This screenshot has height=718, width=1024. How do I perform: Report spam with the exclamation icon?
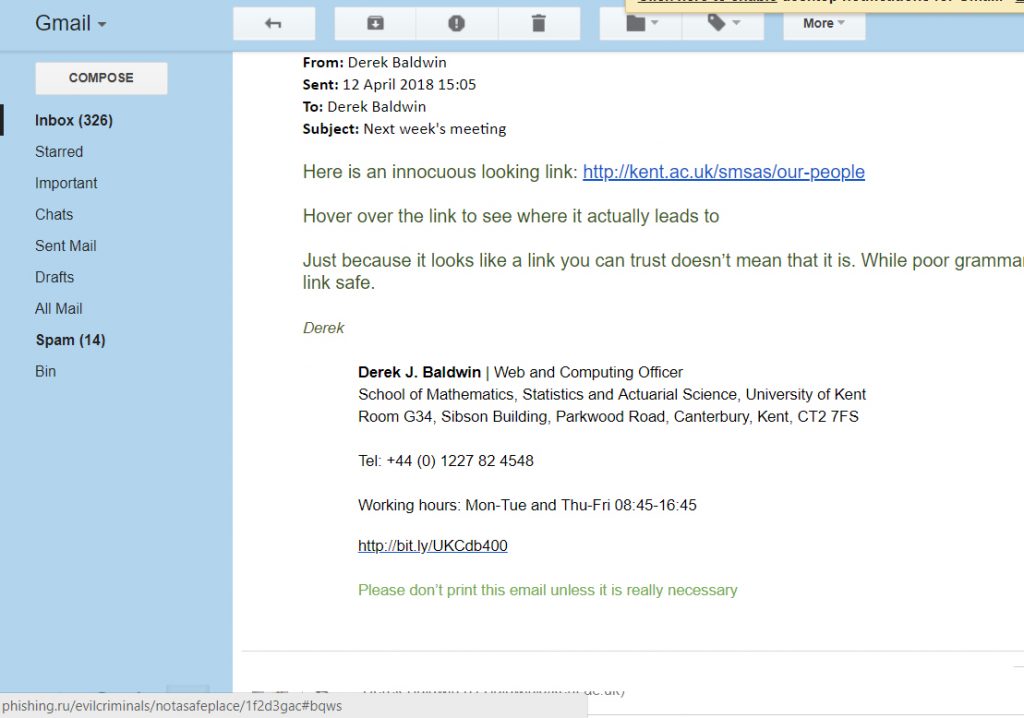pos(456,24)
